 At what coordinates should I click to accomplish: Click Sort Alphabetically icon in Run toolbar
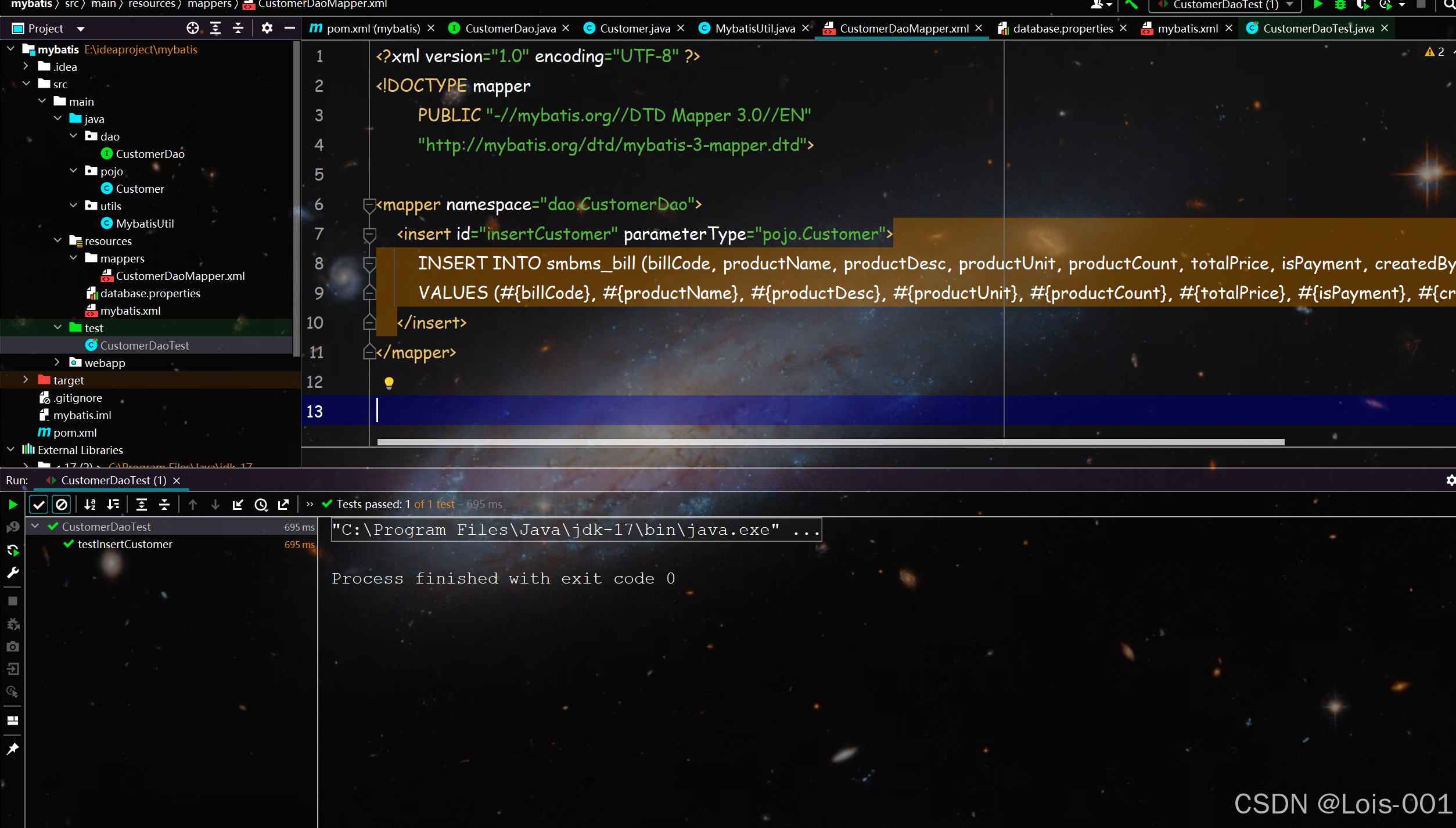[90, 505]
